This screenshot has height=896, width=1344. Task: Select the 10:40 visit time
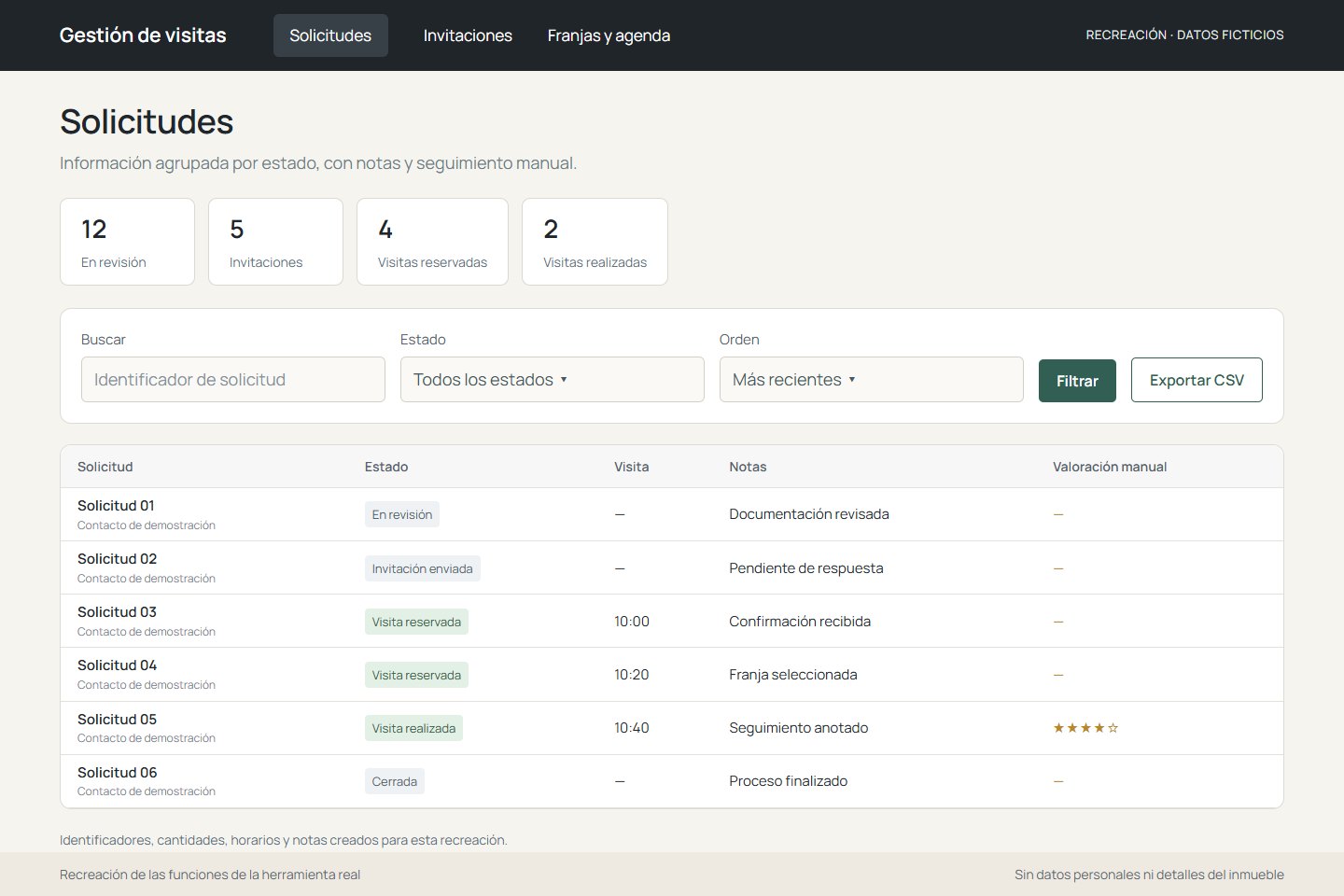coord(632,728)
